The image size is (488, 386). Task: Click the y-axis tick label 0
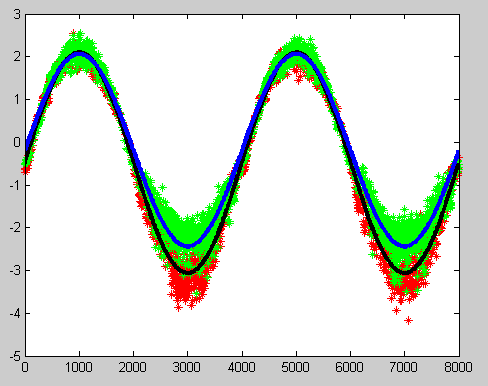[17, 142]
